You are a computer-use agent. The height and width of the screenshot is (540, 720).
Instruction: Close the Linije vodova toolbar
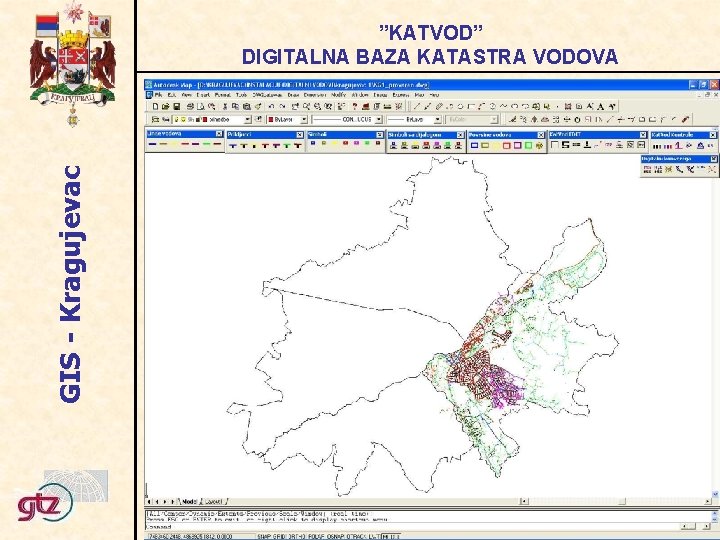[219, 134]
